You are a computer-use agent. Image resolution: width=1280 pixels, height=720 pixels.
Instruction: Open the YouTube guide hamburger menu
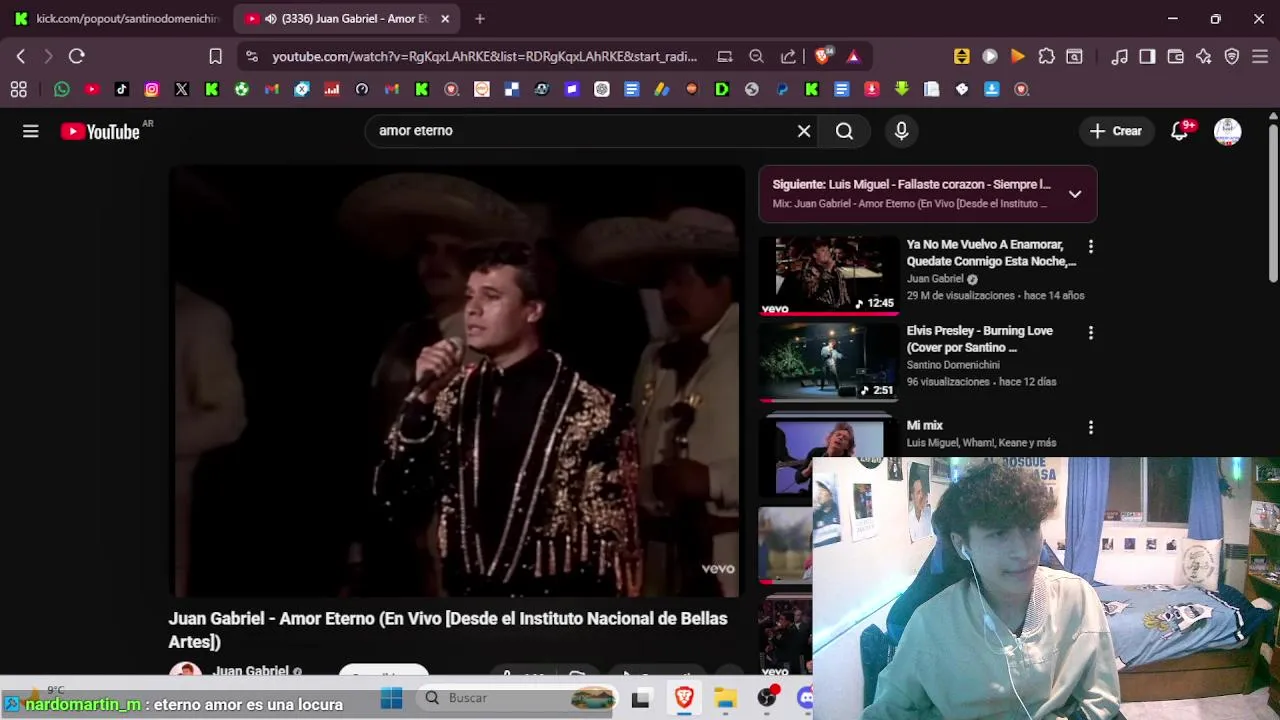[x=31, y=131]
